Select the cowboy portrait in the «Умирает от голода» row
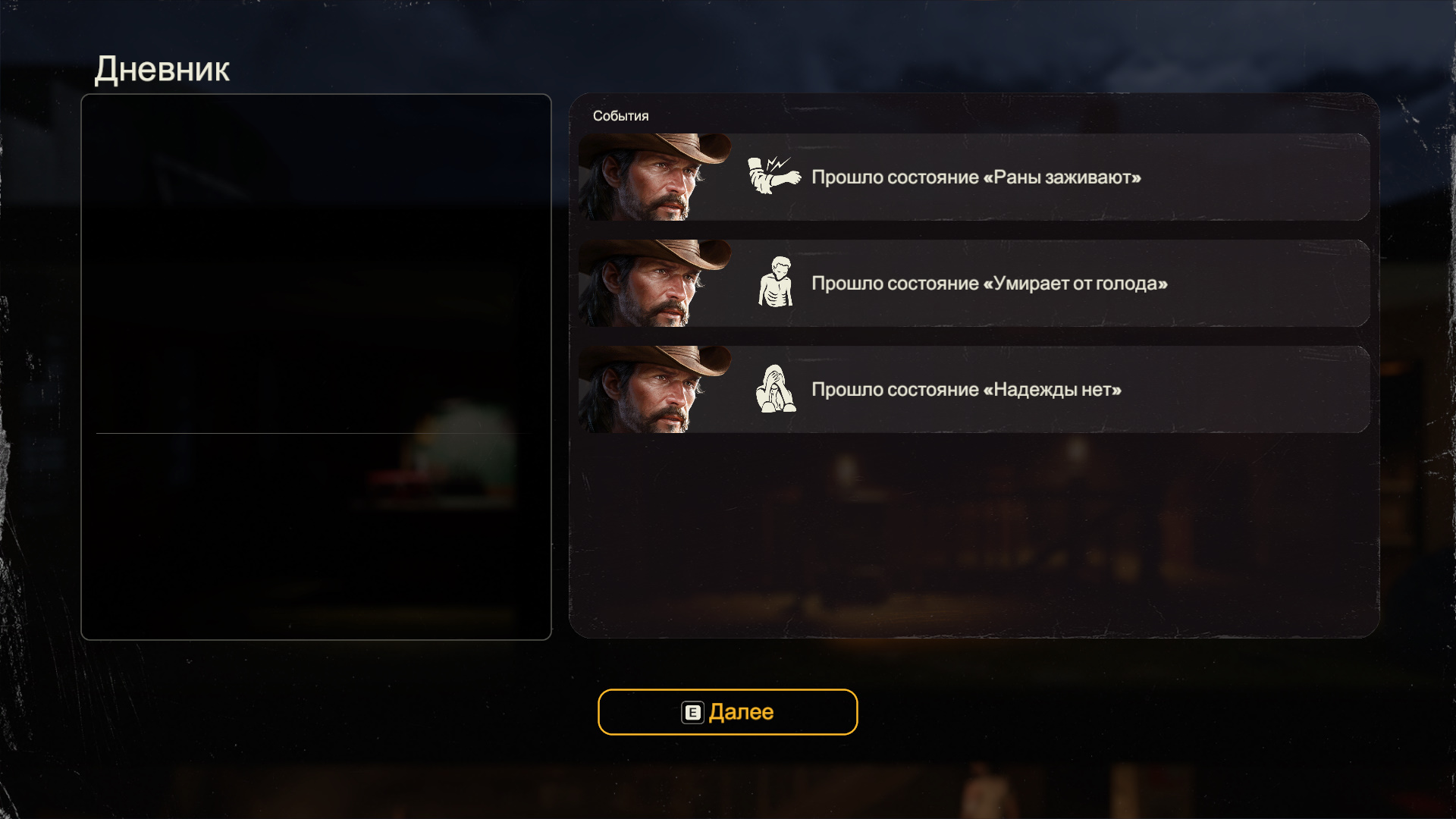The height and width of the screenshot is (819, 1456). [x=654, y=284]
